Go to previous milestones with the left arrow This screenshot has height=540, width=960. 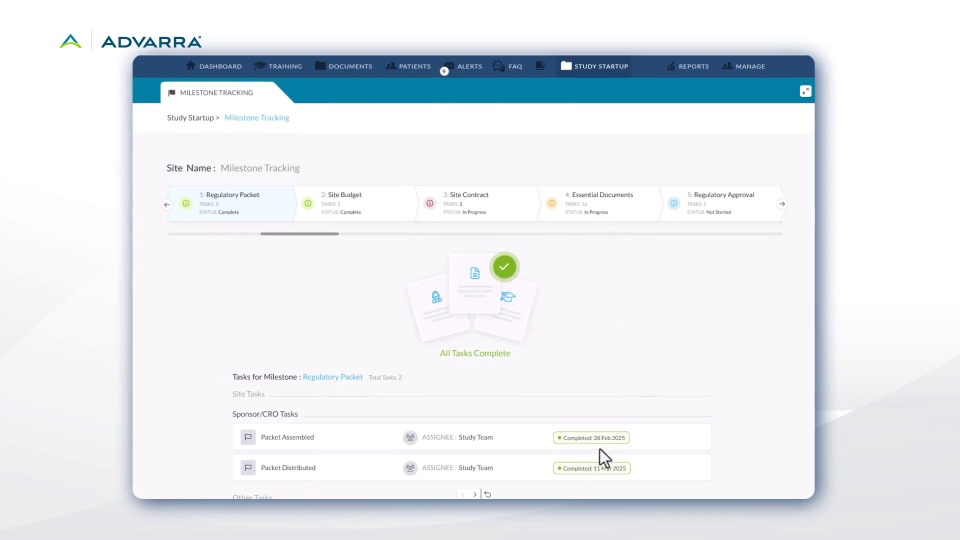pos(167,204)
